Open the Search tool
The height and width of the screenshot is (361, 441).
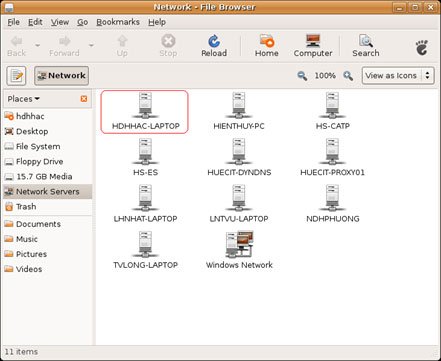[366, 46]
